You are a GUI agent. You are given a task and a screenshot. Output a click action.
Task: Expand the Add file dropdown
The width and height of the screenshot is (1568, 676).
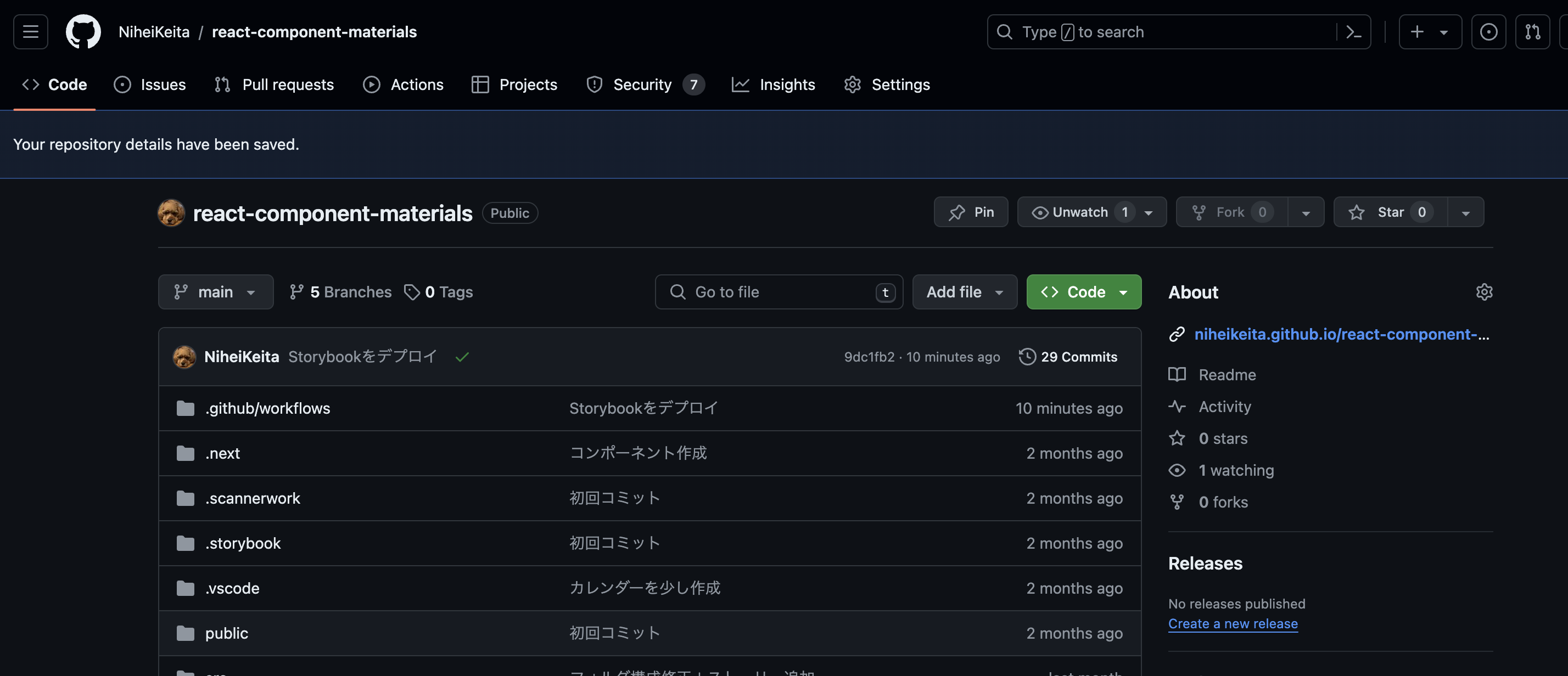[964, 291]
